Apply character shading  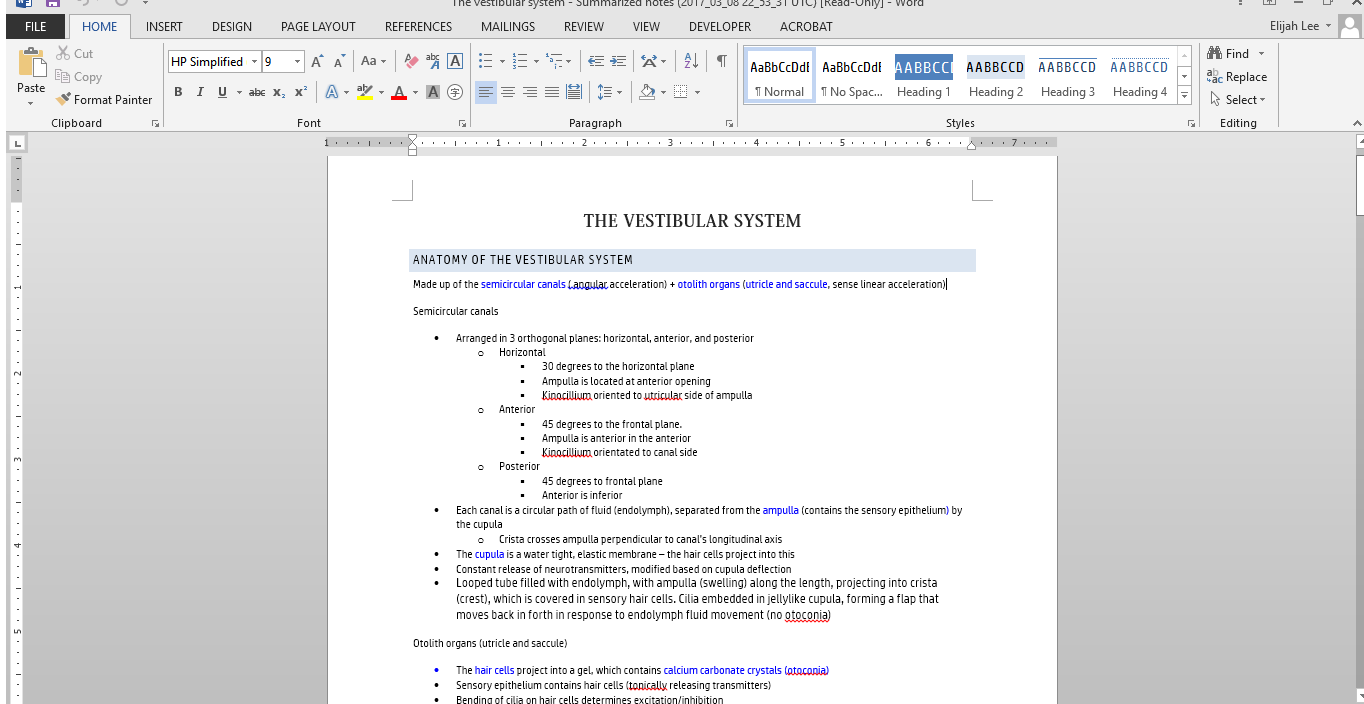coord(433,92)
